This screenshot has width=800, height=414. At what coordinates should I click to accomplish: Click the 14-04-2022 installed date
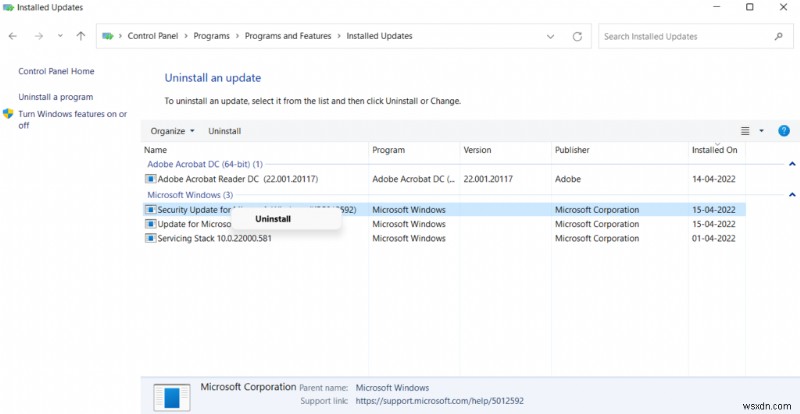(x=713, y=179)
